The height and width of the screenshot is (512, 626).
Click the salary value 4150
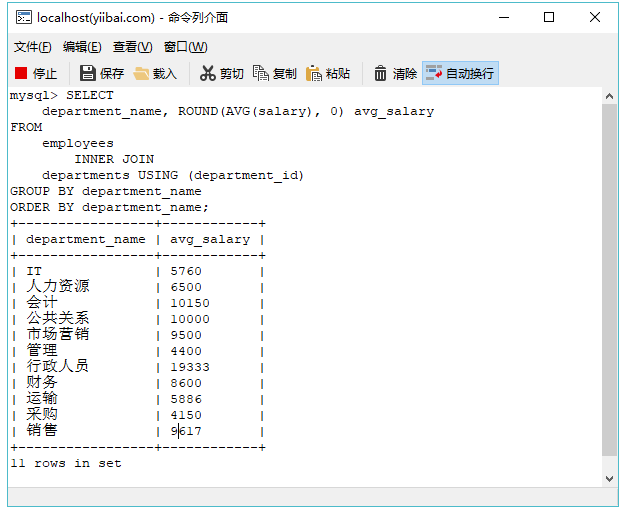(186, 415)
